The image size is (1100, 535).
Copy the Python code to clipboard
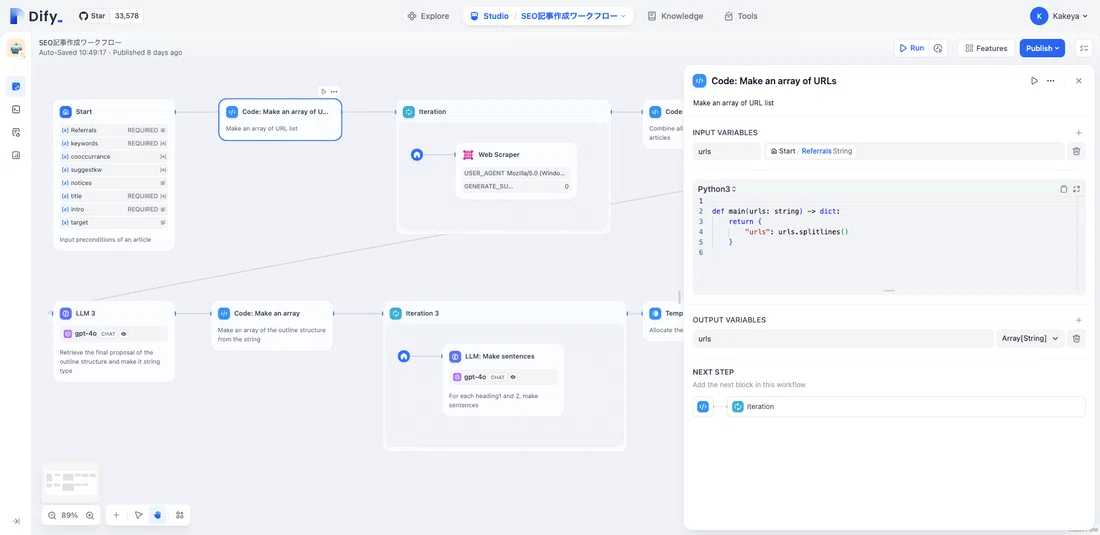1064,189
